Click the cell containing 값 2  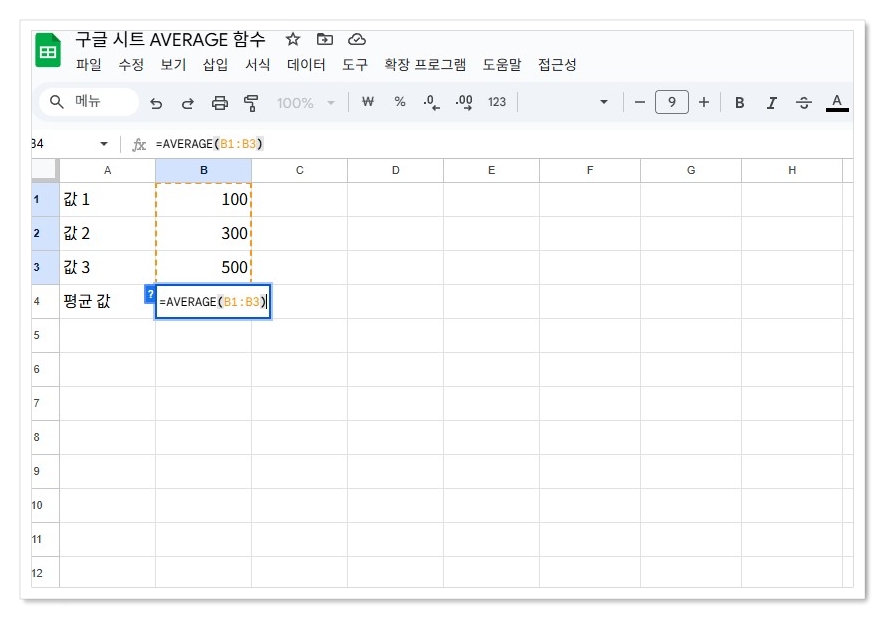point(107,233)
